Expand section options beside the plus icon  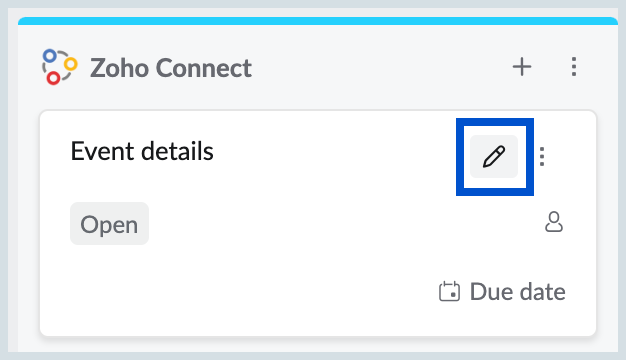coord(574,67)
